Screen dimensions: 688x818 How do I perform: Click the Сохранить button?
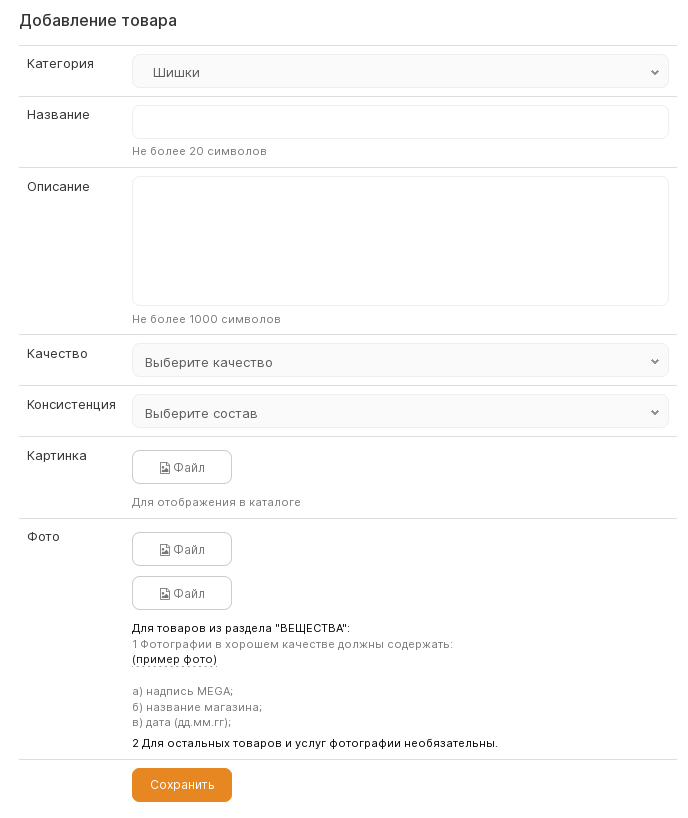coord(181,785)
